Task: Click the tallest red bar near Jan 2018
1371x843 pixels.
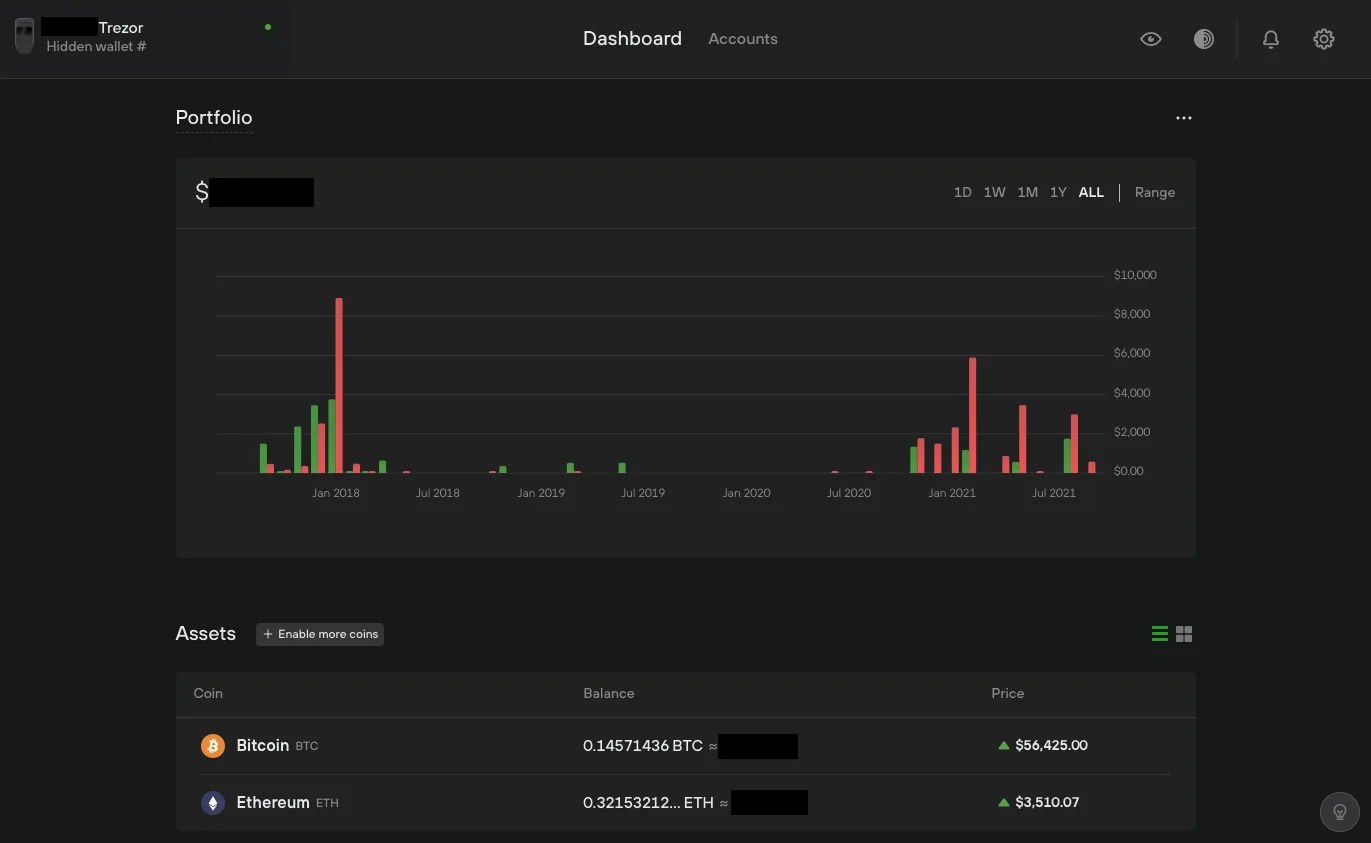Action: tap(339, 385)
